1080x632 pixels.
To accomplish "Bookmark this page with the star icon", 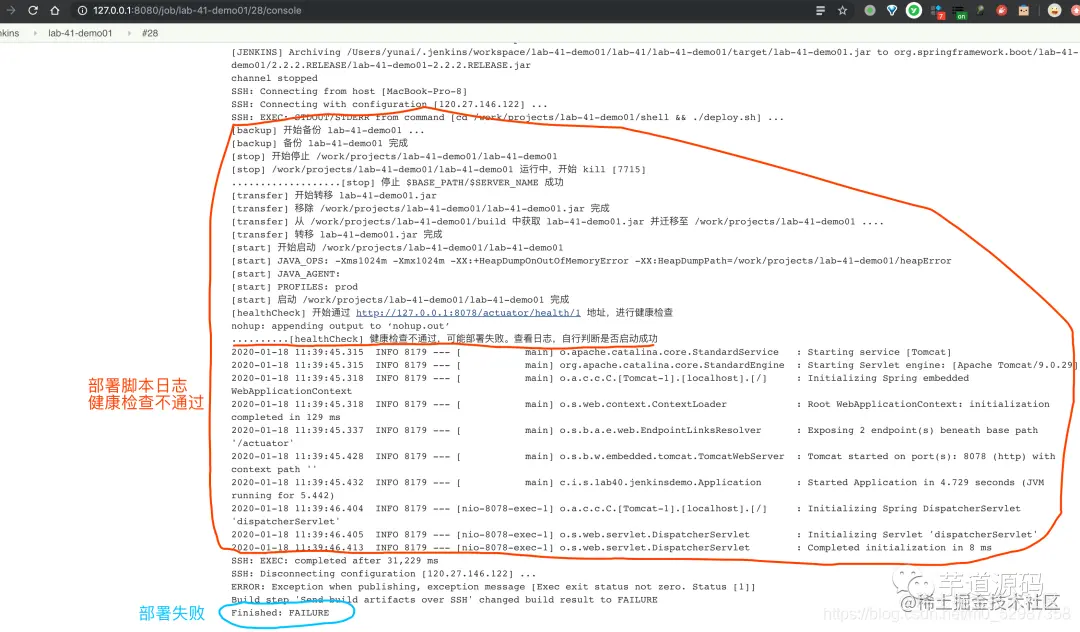I will pyautogui.click(x=842, y=10).
